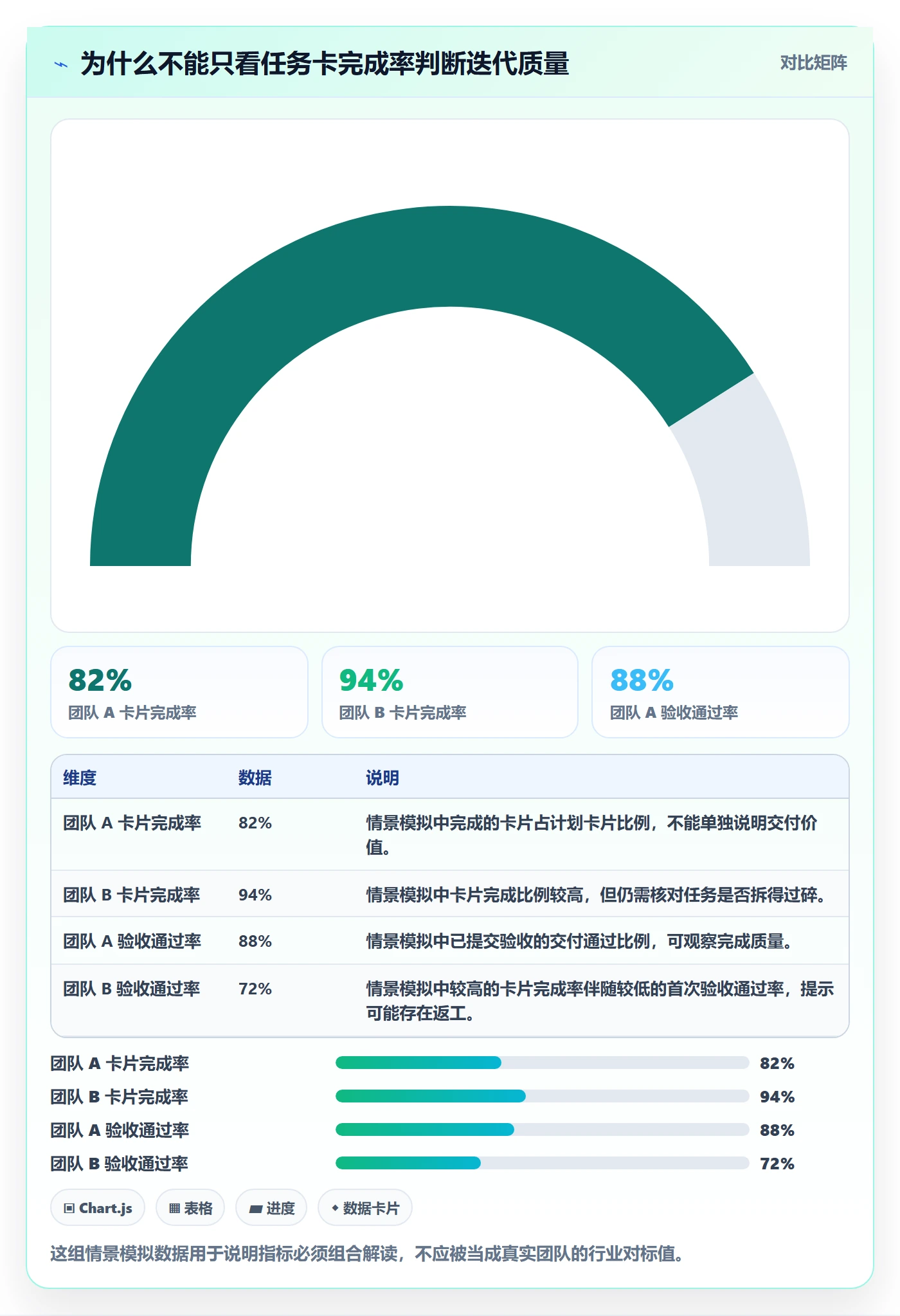The height and width of the screenshot is (1316, 900).
Task: Click the 88% value in the table
Action: [x=255, y=941]
